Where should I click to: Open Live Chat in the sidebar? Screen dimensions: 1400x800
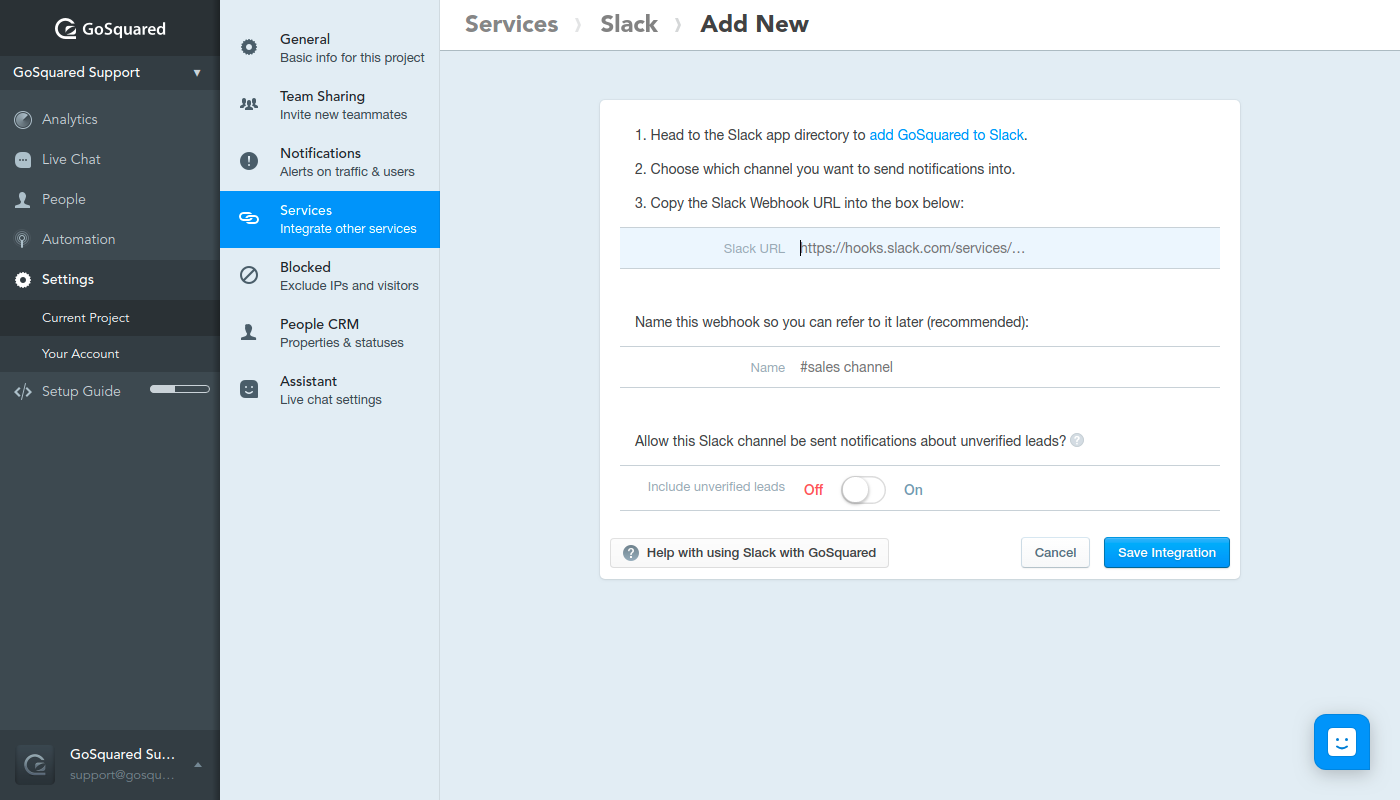click(x=109, y=160)
